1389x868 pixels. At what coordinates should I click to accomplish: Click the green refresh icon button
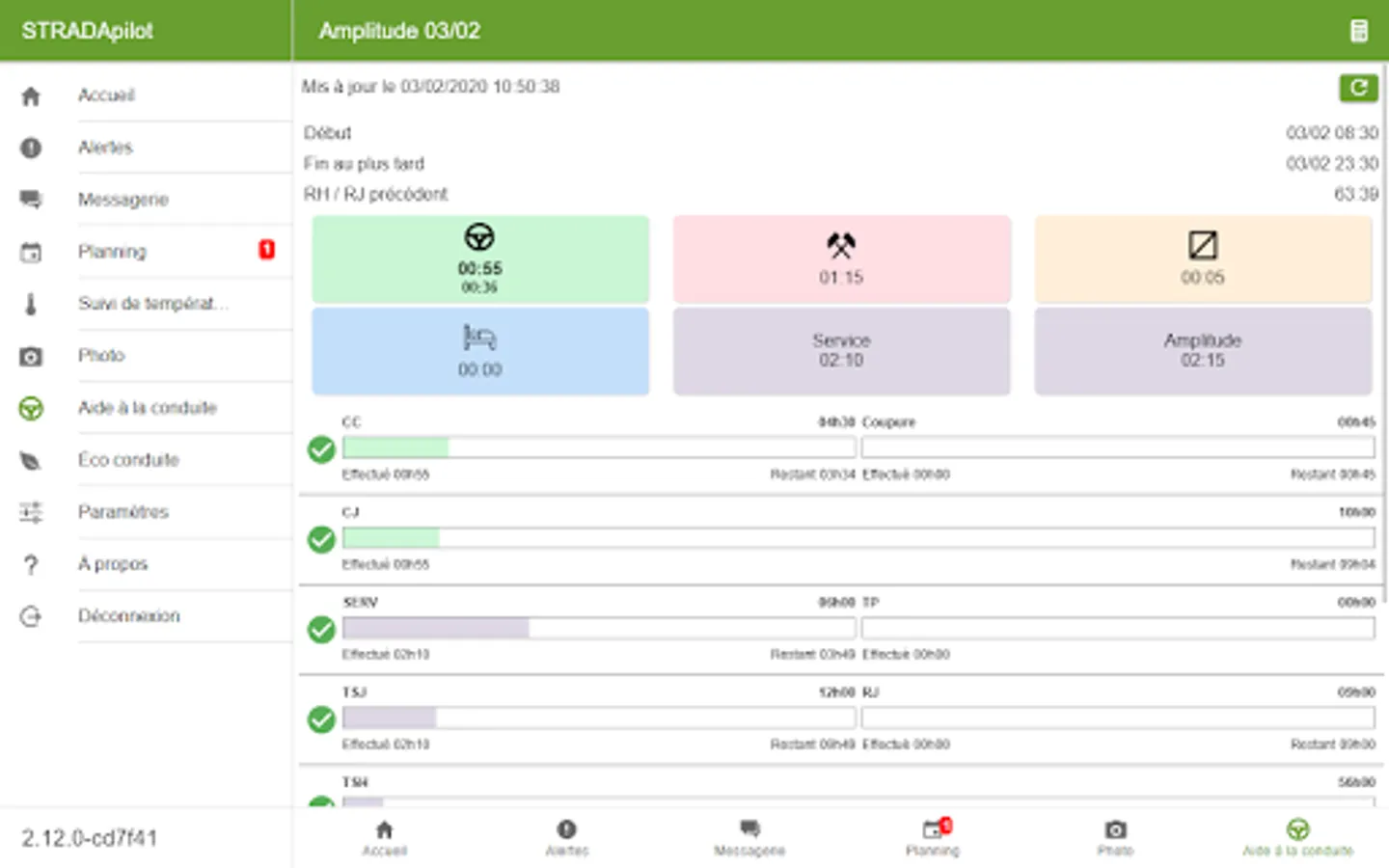(x=1358, y=88)
